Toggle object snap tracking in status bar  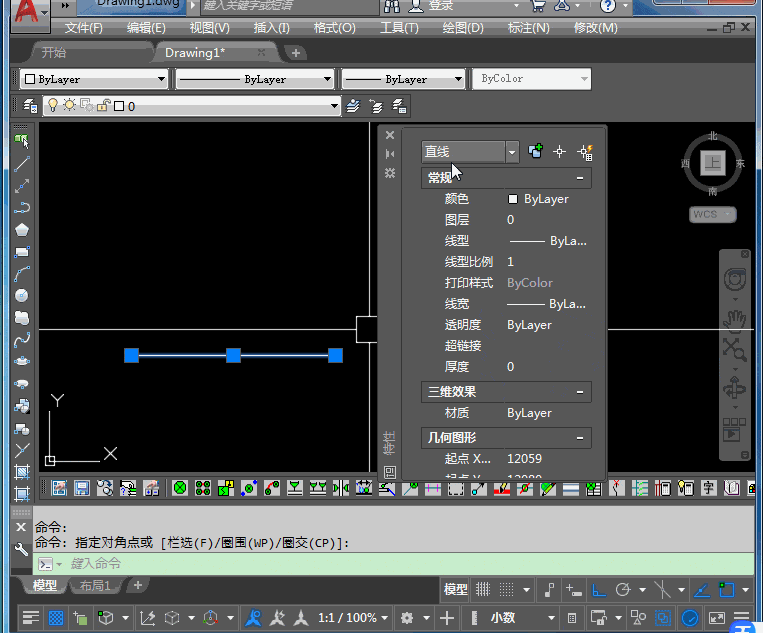[702, 590]
